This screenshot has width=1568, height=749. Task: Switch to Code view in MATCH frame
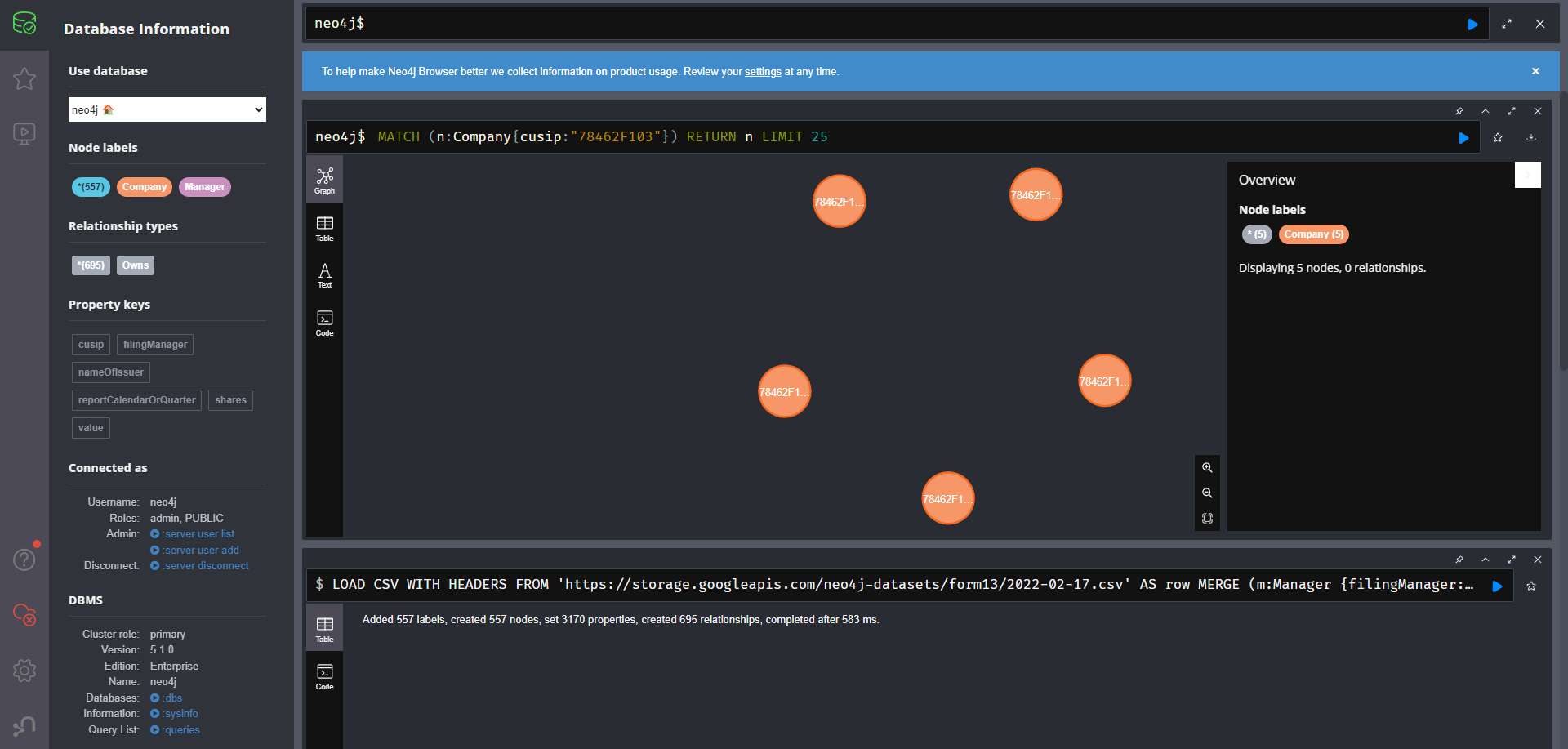[325, 323]
